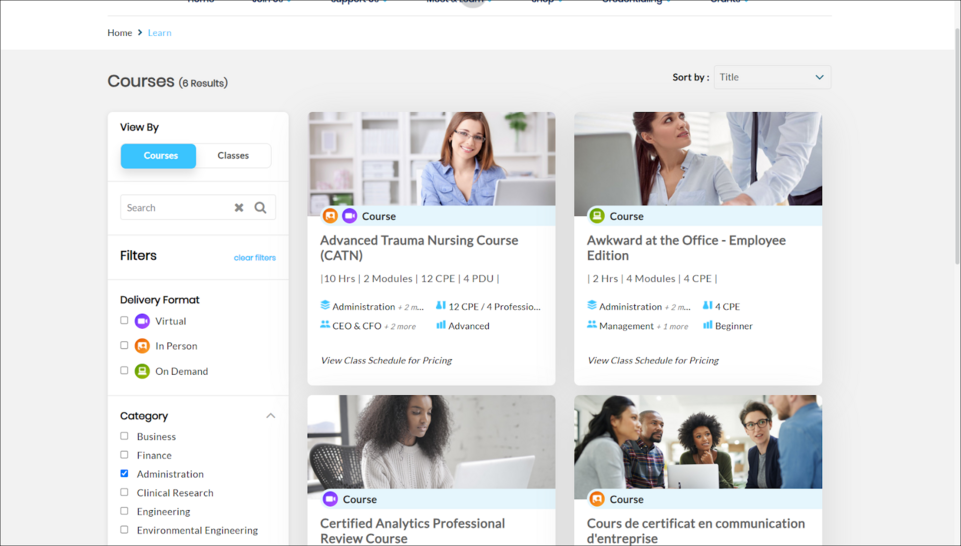Tick the Clinical Research checkbox
The width and height of the screenshot is (961, 546).
pos(124,493)
